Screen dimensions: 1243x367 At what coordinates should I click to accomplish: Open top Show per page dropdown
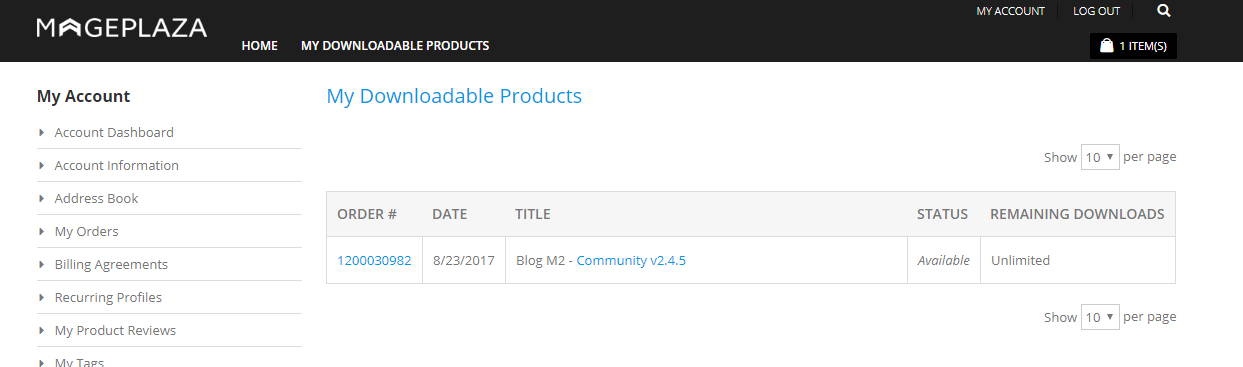pyautogui.click(x=1100, y=157)
